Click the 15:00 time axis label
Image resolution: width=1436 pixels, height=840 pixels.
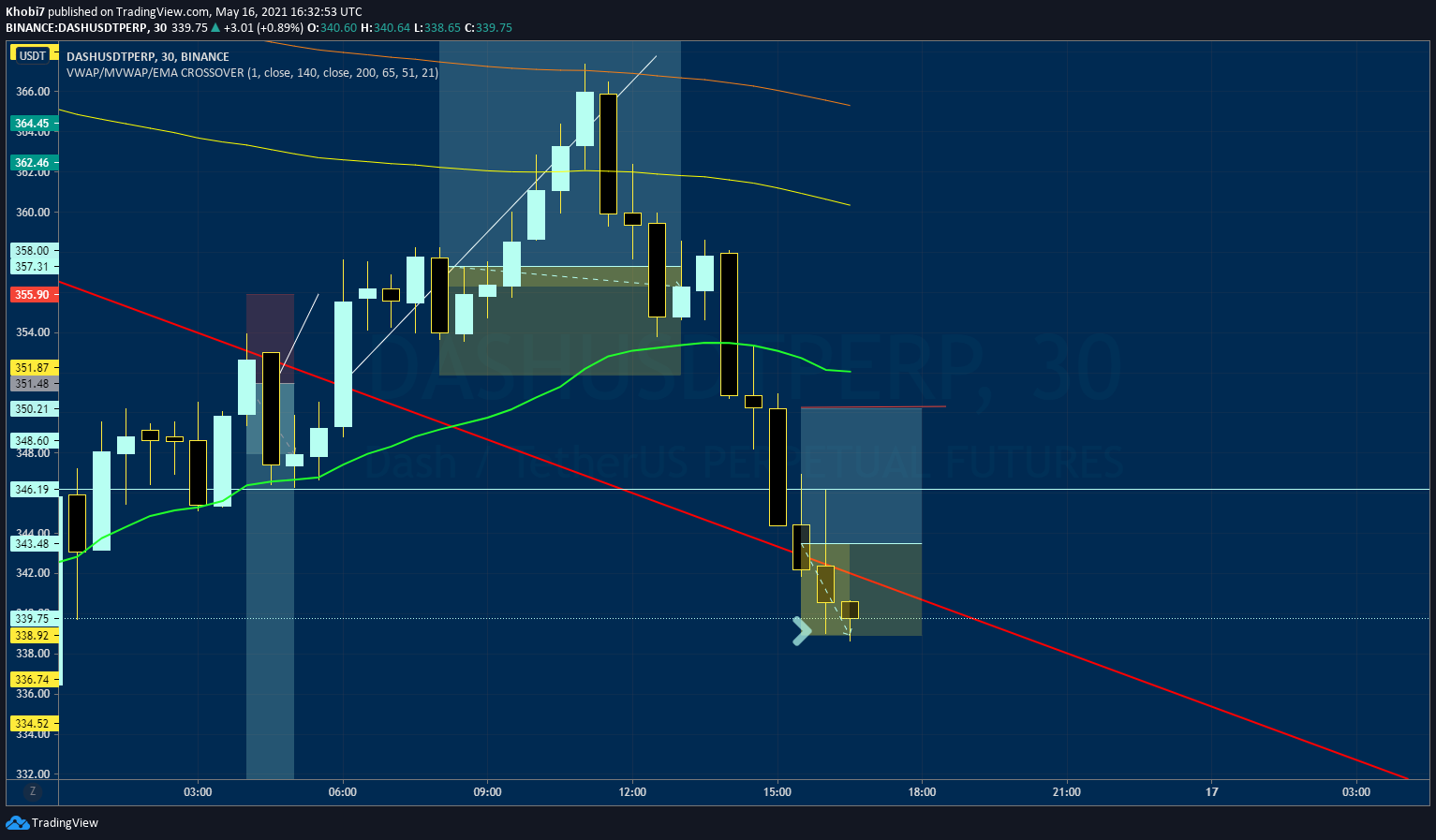point(777,792)
